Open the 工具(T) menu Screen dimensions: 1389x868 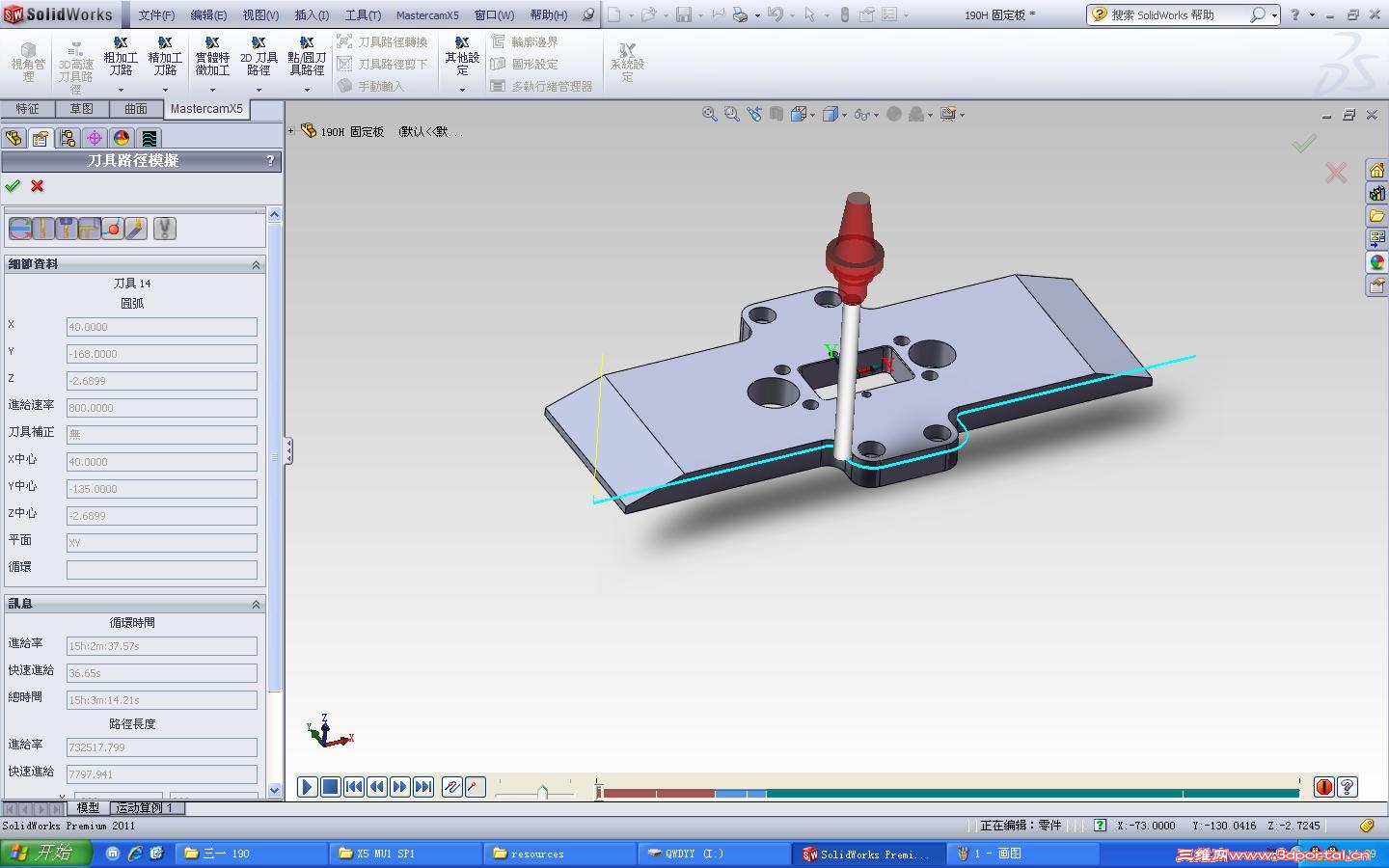pos(363,15)
